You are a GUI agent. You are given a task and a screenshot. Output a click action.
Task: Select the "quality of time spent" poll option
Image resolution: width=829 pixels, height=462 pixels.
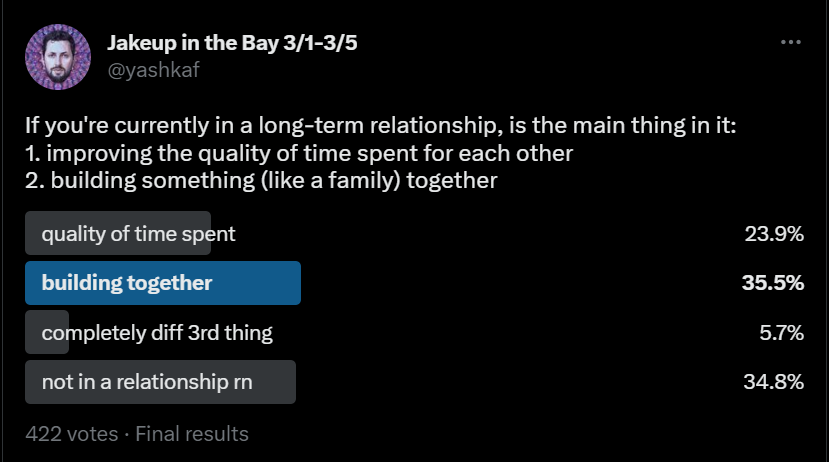138,234
